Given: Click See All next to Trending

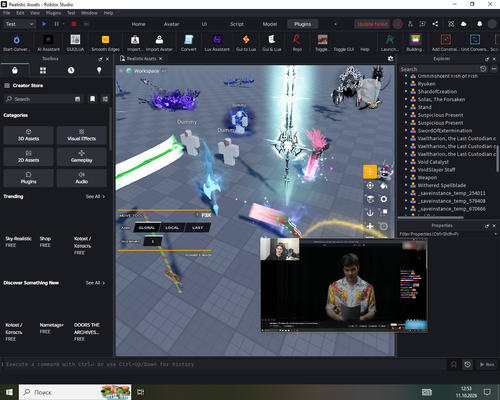Looking at the screenshot, I should coord(95,197).
